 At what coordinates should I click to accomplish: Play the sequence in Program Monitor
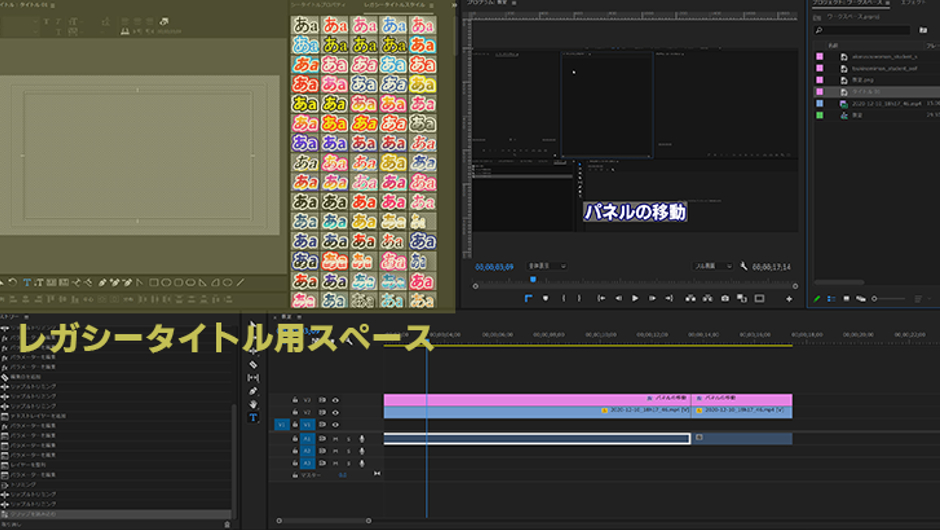tap(635, 299)
